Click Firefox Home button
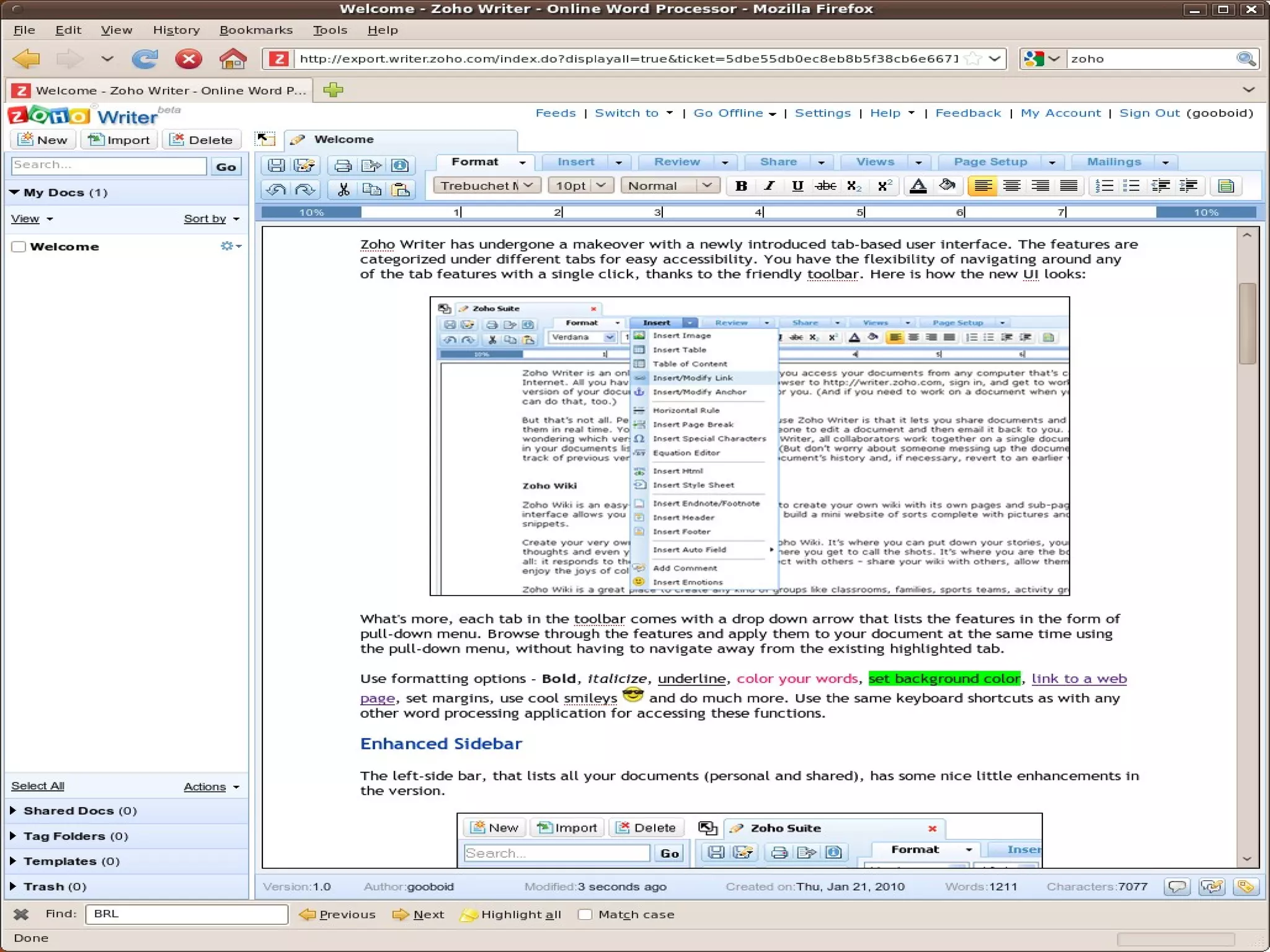The width and height of the screenshot is (1270, 952). (233, 59)
